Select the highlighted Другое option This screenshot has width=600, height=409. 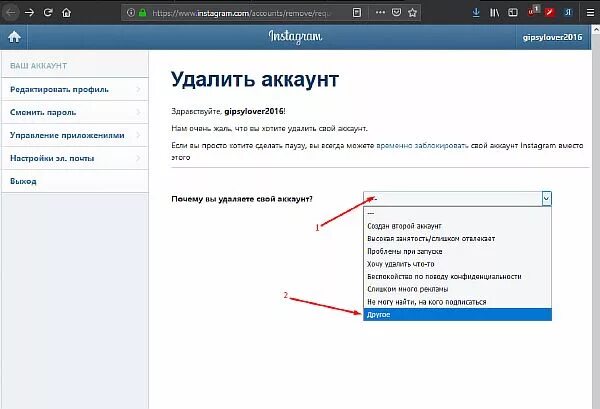click(x=457, y=314)
